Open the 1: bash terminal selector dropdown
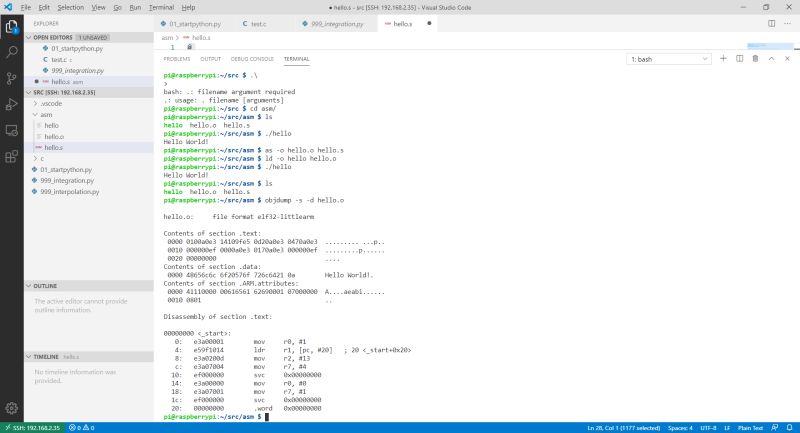The width and height of the screenshot is (800, 433). (x=668, y=59)
